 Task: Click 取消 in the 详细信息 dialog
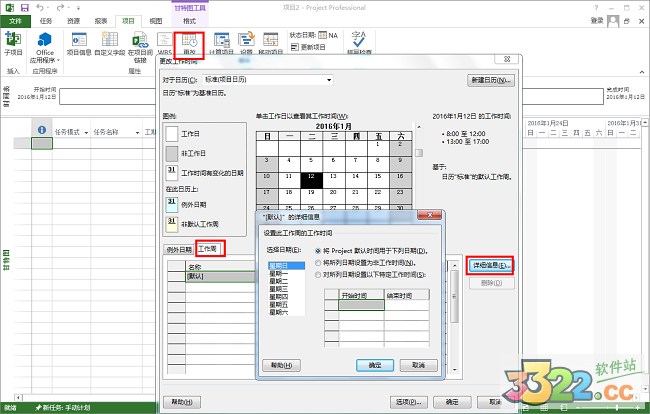[x=419, y=365]
